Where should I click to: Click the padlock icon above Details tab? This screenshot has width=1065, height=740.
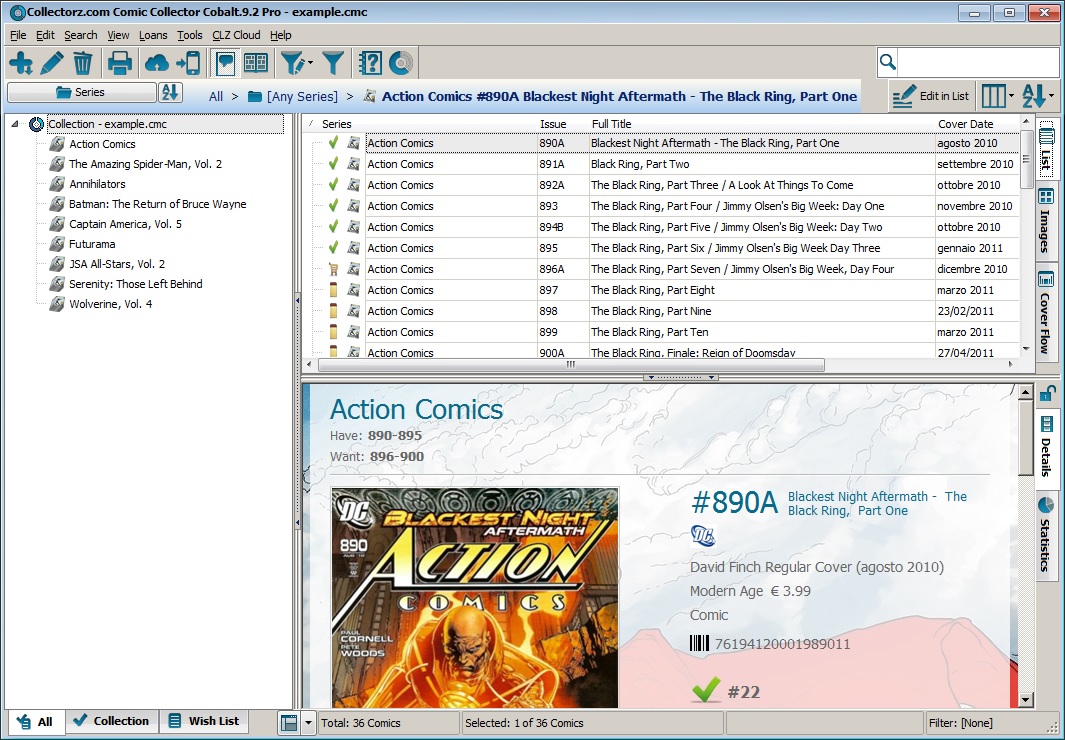[x=1047, y=394]
